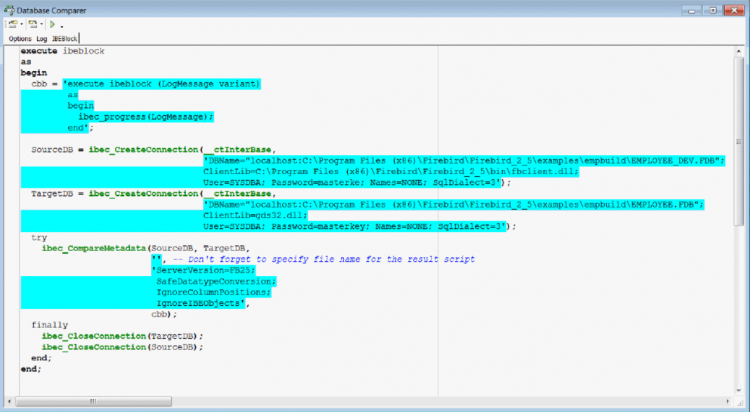Viewport: 750px width, 412px height.
Task: Click the Database Comparer title bar icon
Action: tap(9, 10)
